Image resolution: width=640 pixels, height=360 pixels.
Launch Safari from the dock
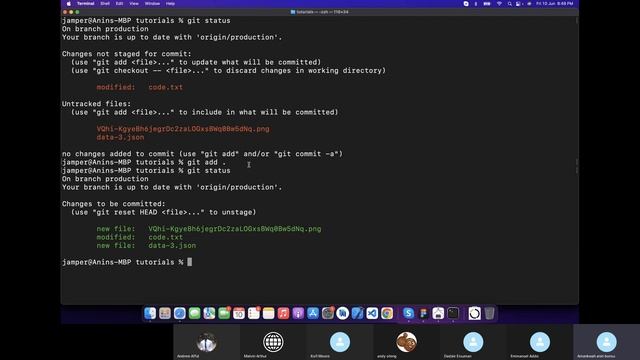(x=180, y=313)
